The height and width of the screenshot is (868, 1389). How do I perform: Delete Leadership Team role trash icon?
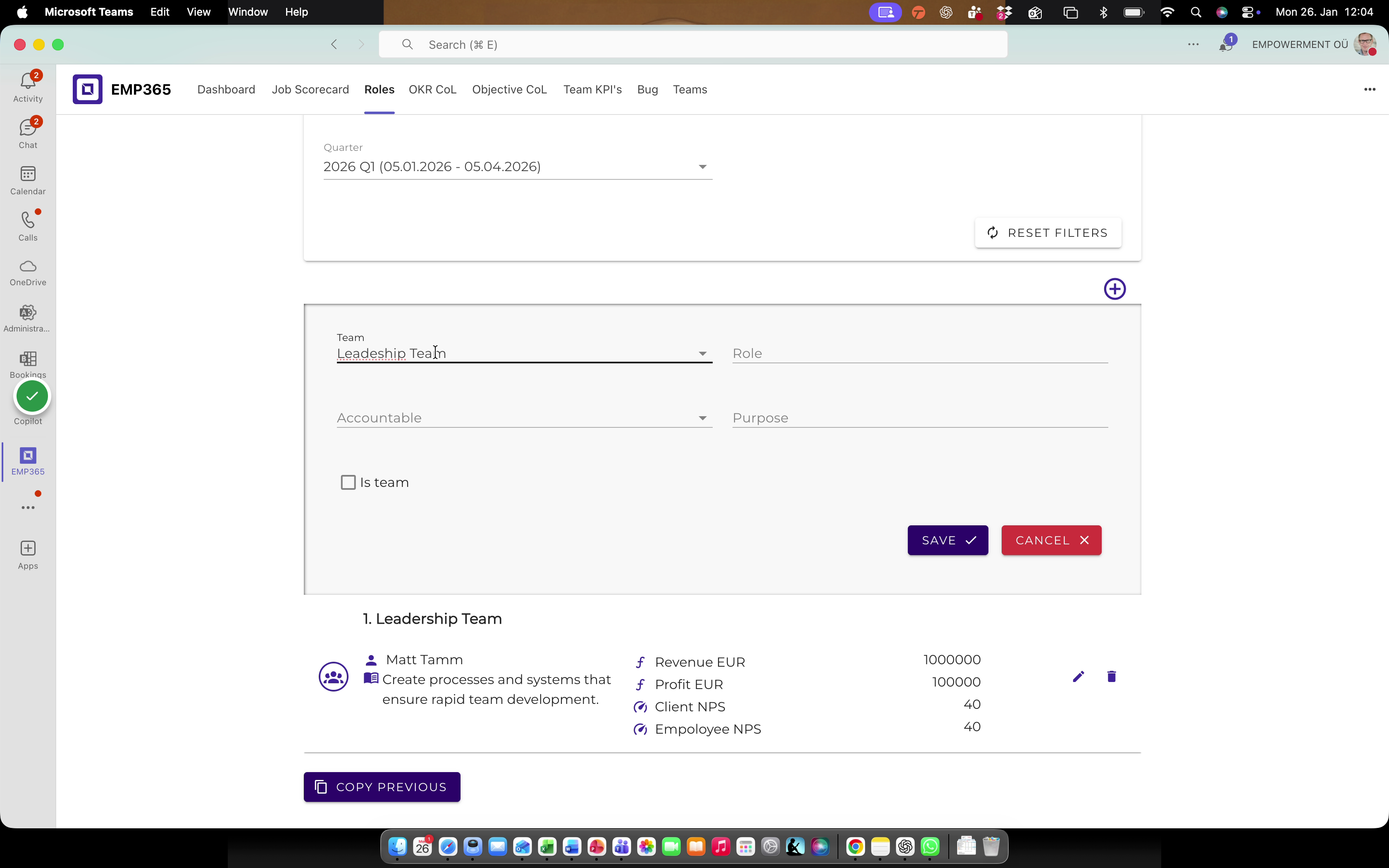point(1111,676)
